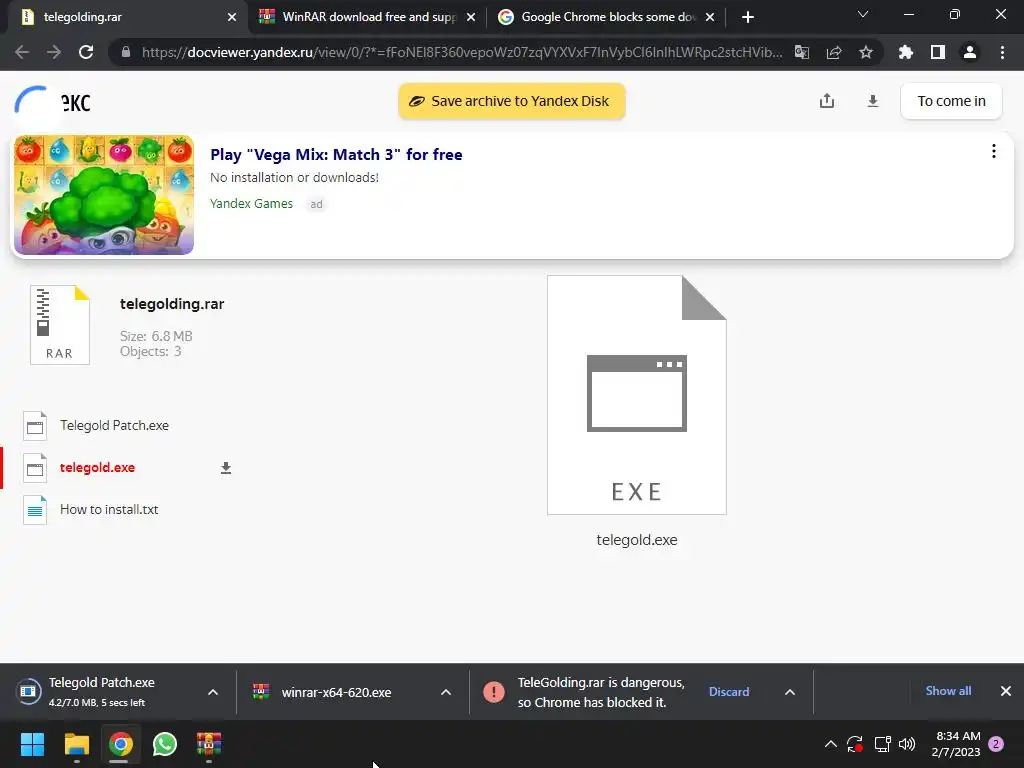Viewport: 1024px width, 768px height.
Task: Close the Google Chrome blocks tab
Action: [710, 18]
